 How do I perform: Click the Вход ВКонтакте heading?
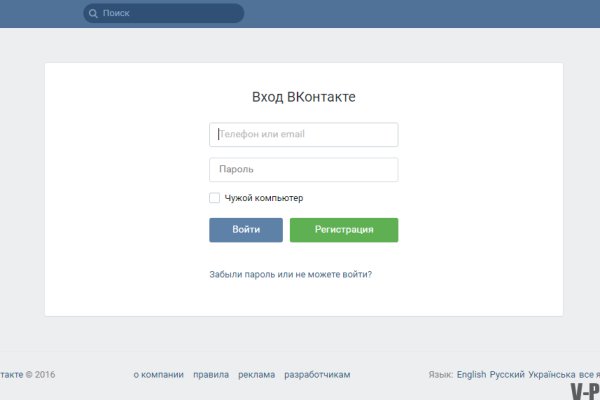pyautogui.click(x=303, y=97)
